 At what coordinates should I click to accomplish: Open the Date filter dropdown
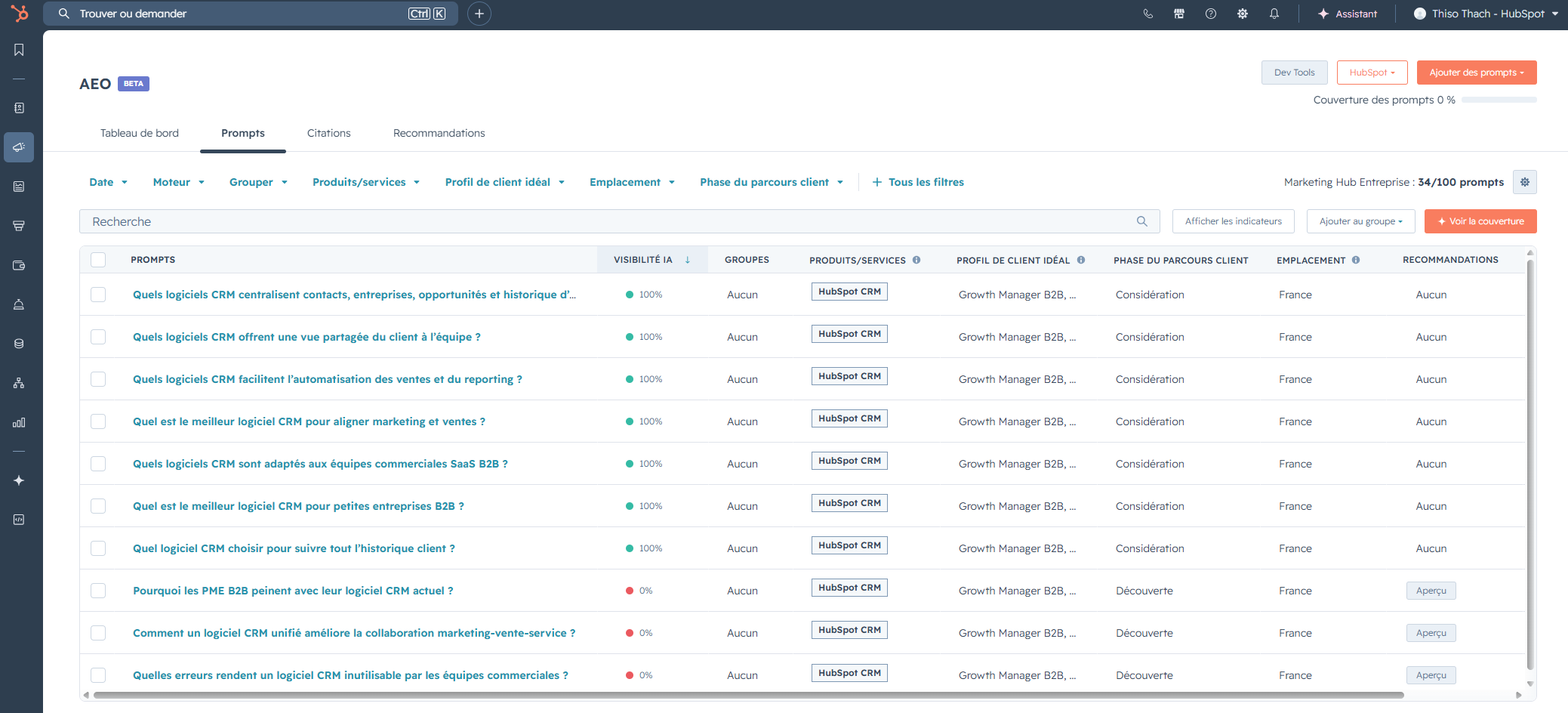coord(109,182)
